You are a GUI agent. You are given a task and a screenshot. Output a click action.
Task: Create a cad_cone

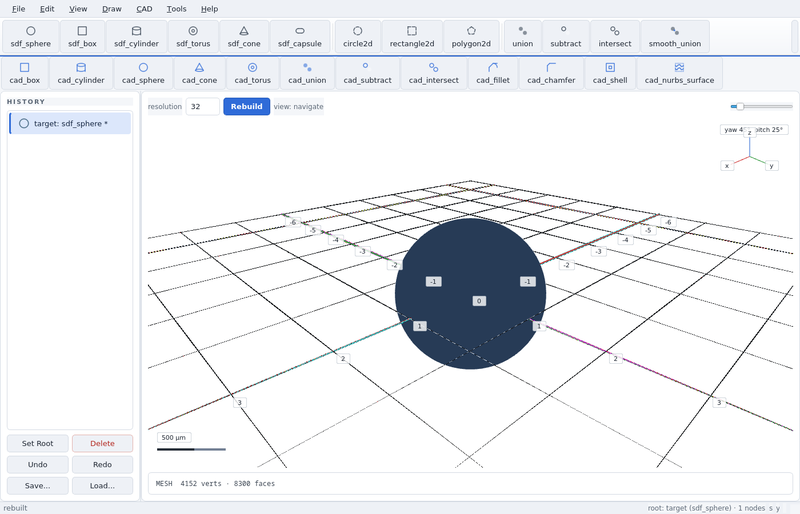(199, 74)
